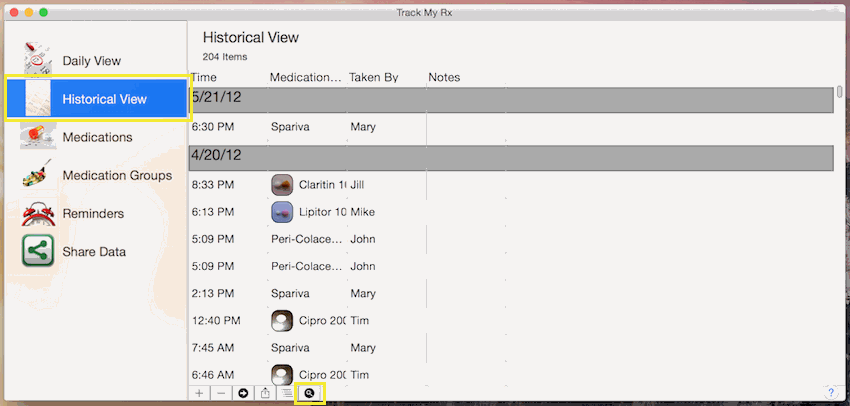850x406 pixels.
Task: Sort by the Time column header
Action: coord(204,77)
